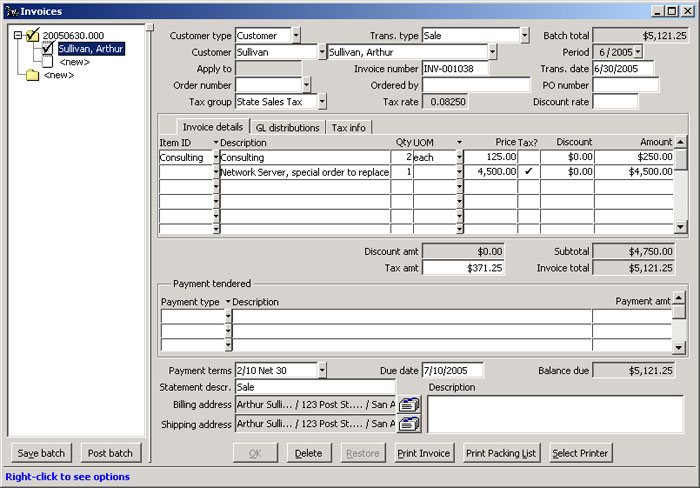Click the Tax rate 0.08250 value

tap(445, 101)
